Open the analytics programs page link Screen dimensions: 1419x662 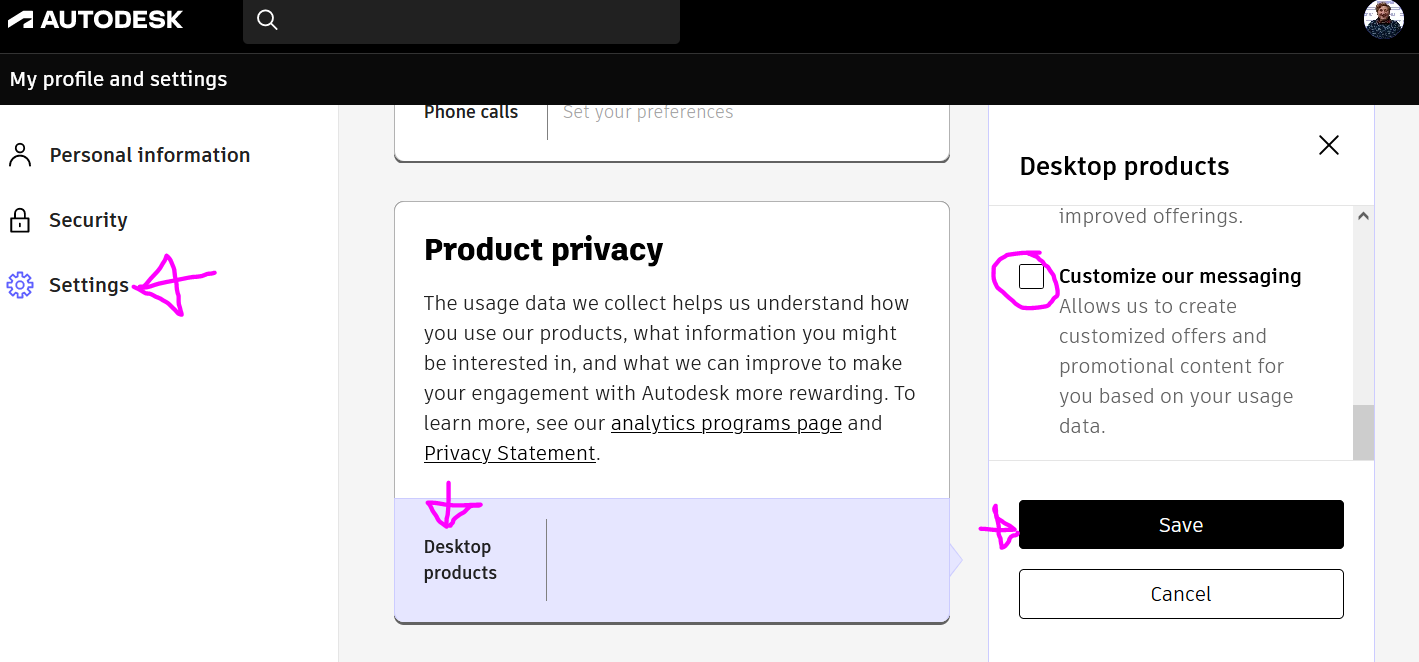[726, 423]
